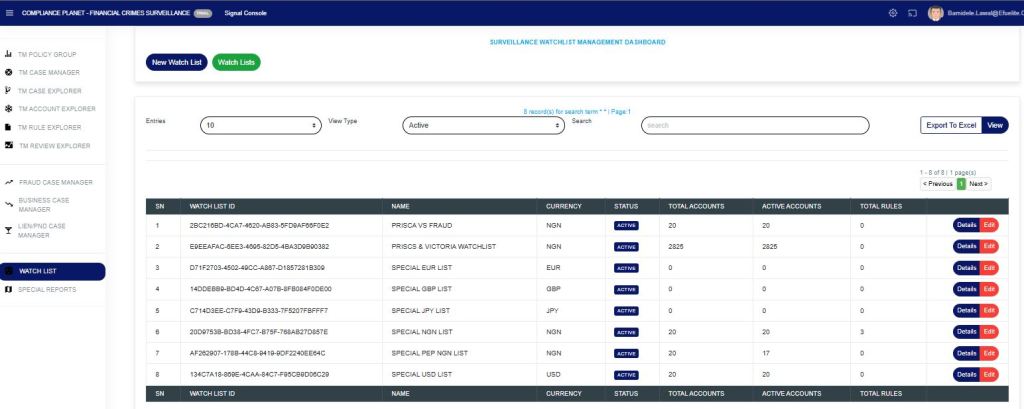The width and height of the screenshot is (1024, 409).
Task: Open the user profile avatar
Action: coord(935,13)
